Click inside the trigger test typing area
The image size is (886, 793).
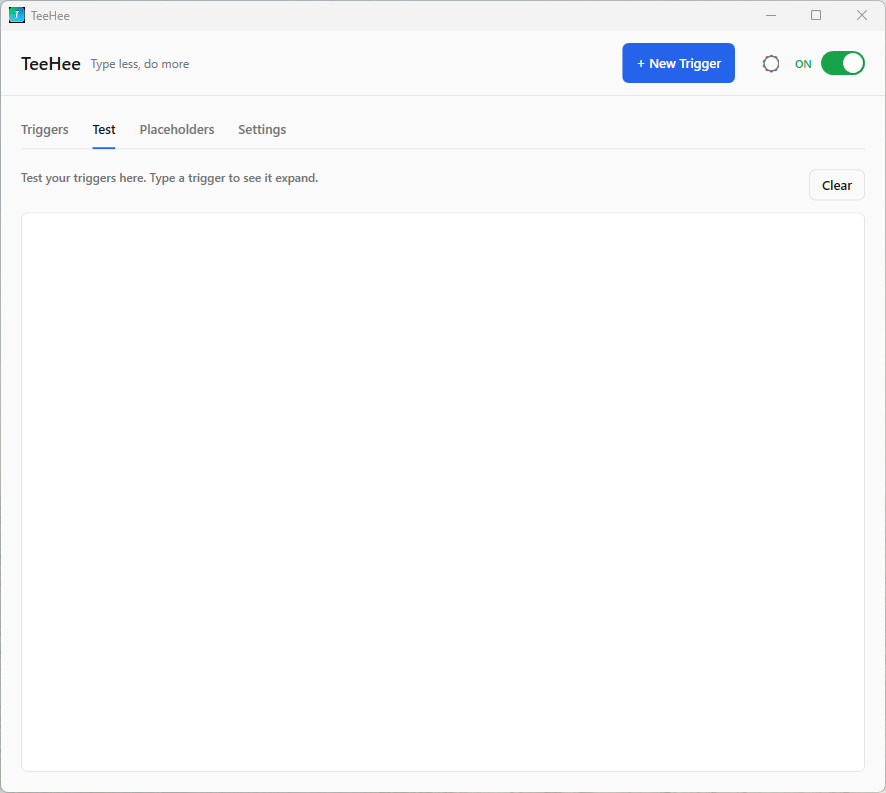(443, 492)
